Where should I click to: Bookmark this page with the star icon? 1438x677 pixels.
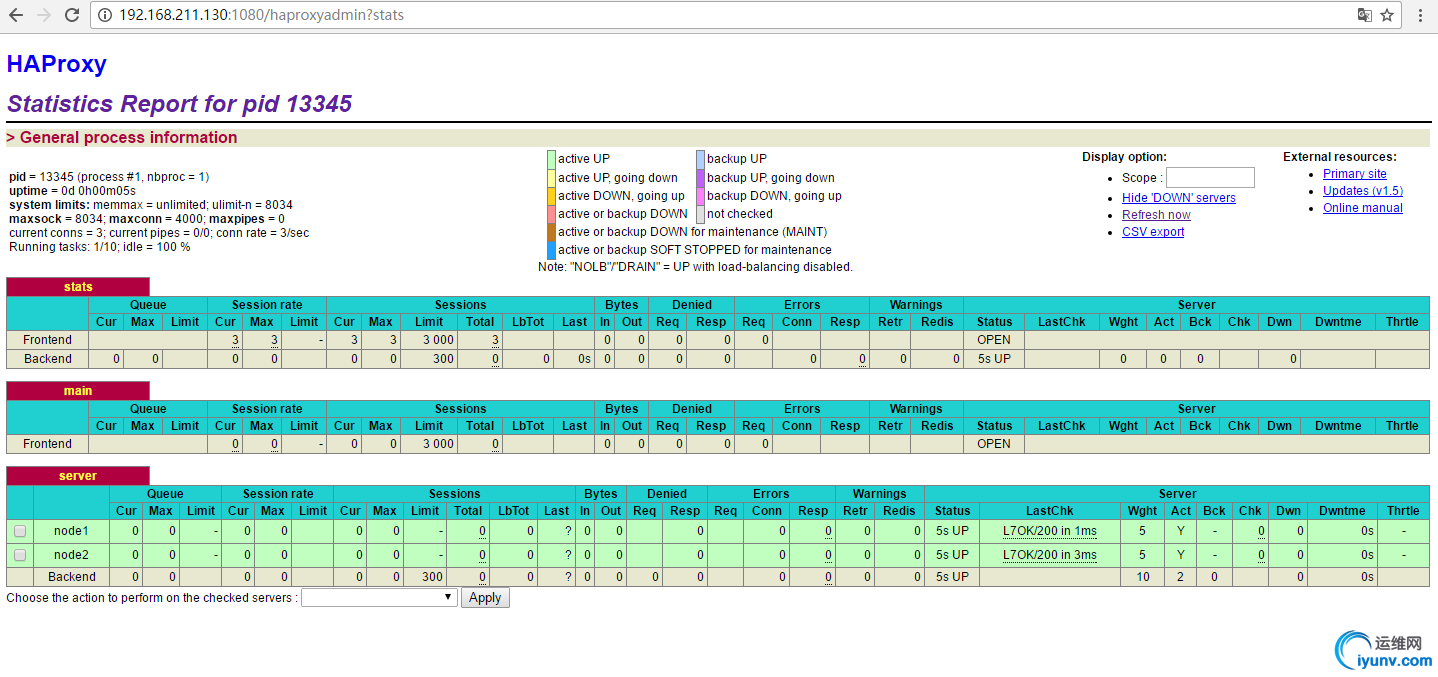(1387, 15)
